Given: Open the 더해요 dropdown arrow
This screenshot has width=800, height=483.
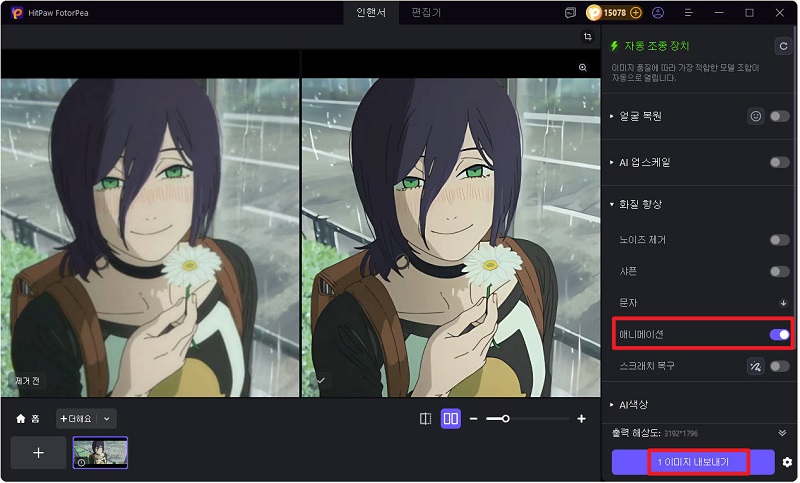Looking at the screenshot, I should coord(107,418).
